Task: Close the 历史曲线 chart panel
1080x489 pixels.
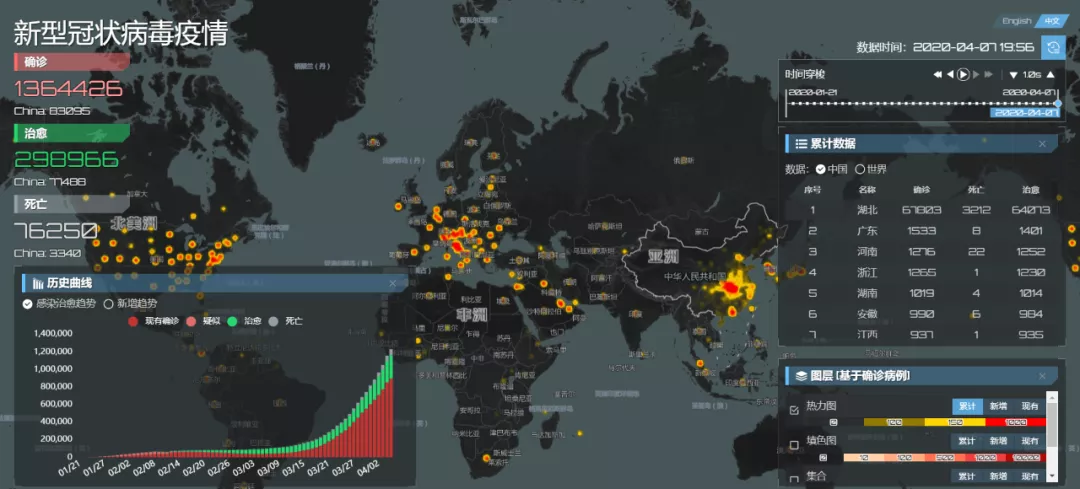Action: point(392,284)
